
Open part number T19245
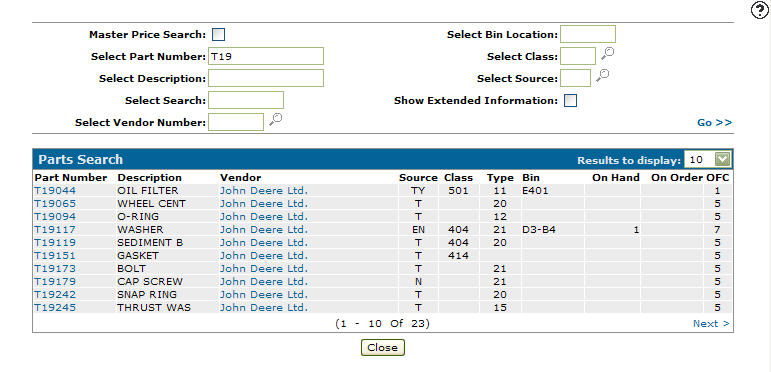[x=55, y=308]
